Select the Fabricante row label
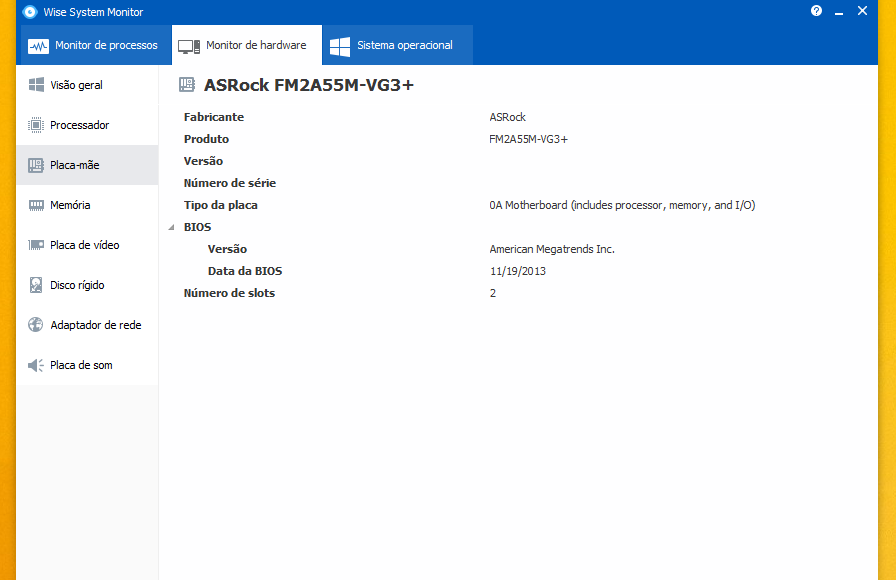Screen dimensions: 896x580 (214, 117)
